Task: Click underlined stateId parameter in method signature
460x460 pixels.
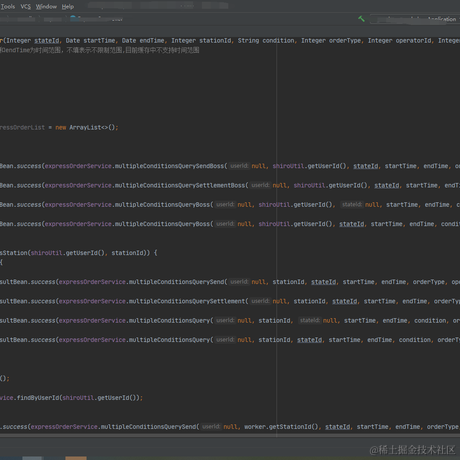Action: pyautogui.click(x=47, y=41)
